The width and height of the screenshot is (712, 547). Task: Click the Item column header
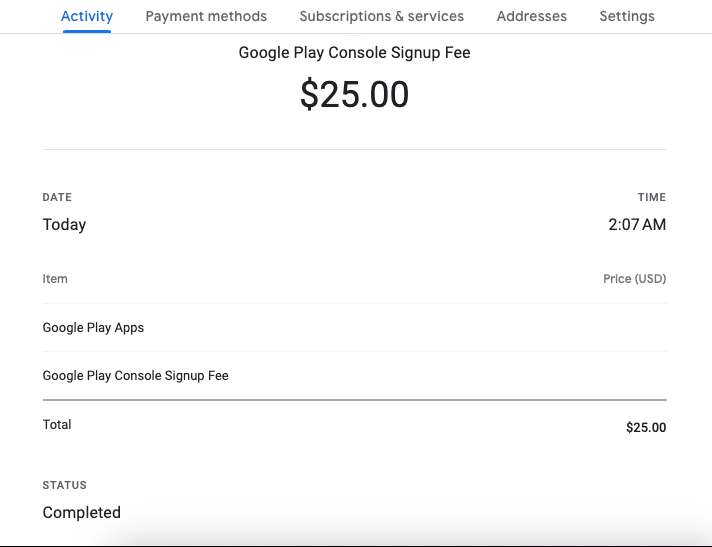(55, 279)
